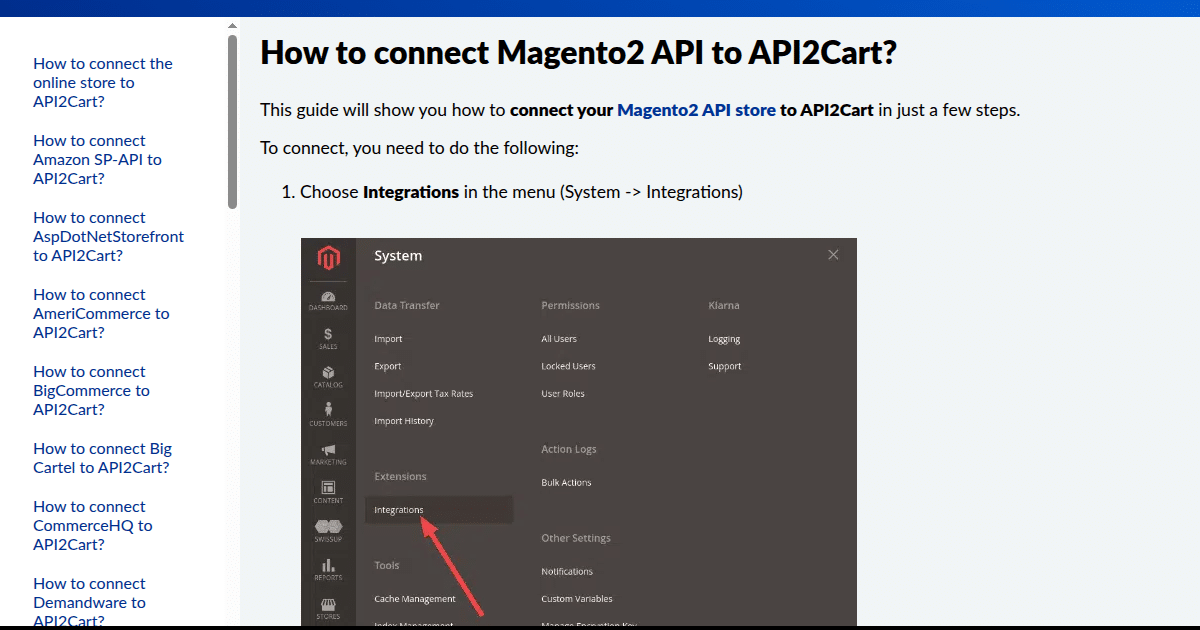Click 'To connect, you need to do' sentence
The image size is (1200, 630).
coord(419,149)
